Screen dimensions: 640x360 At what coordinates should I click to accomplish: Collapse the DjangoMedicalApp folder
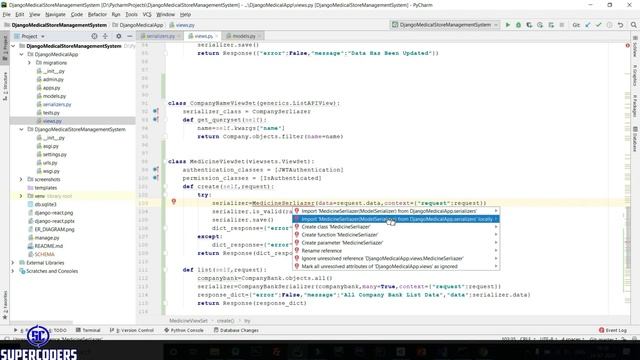coord(21,54)
